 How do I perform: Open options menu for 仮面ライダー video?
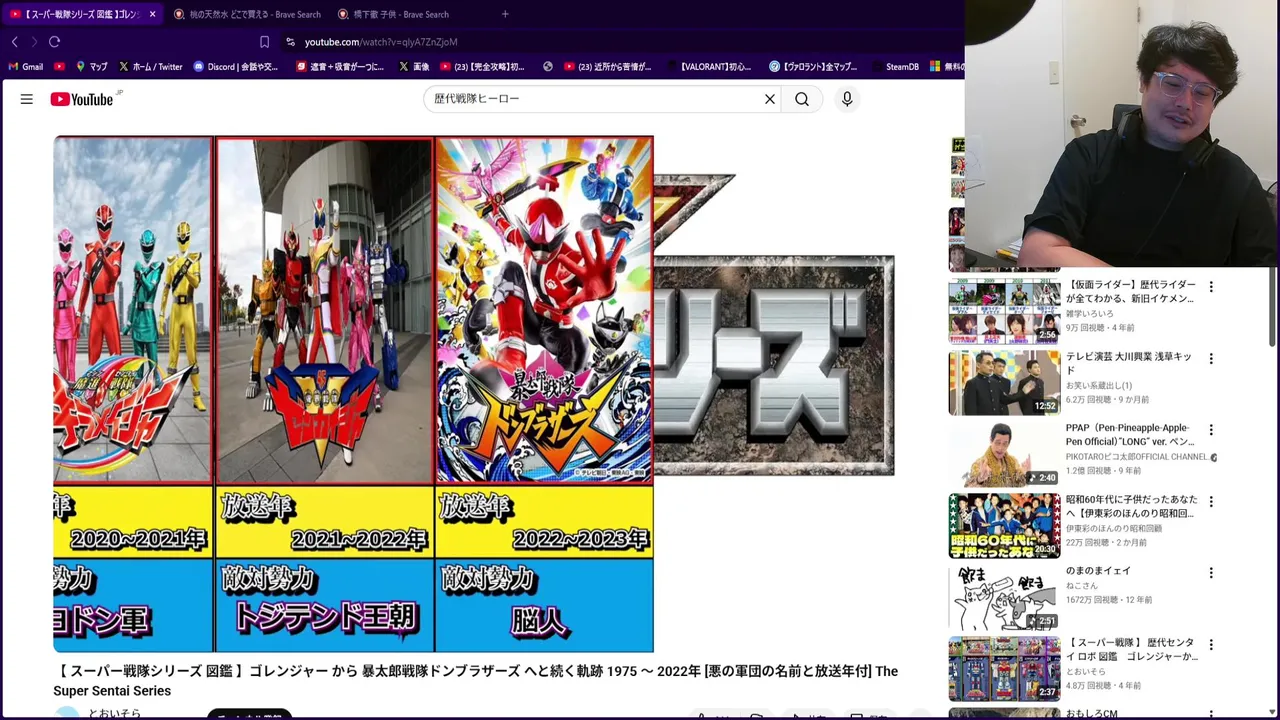(x=1211, y=287)
